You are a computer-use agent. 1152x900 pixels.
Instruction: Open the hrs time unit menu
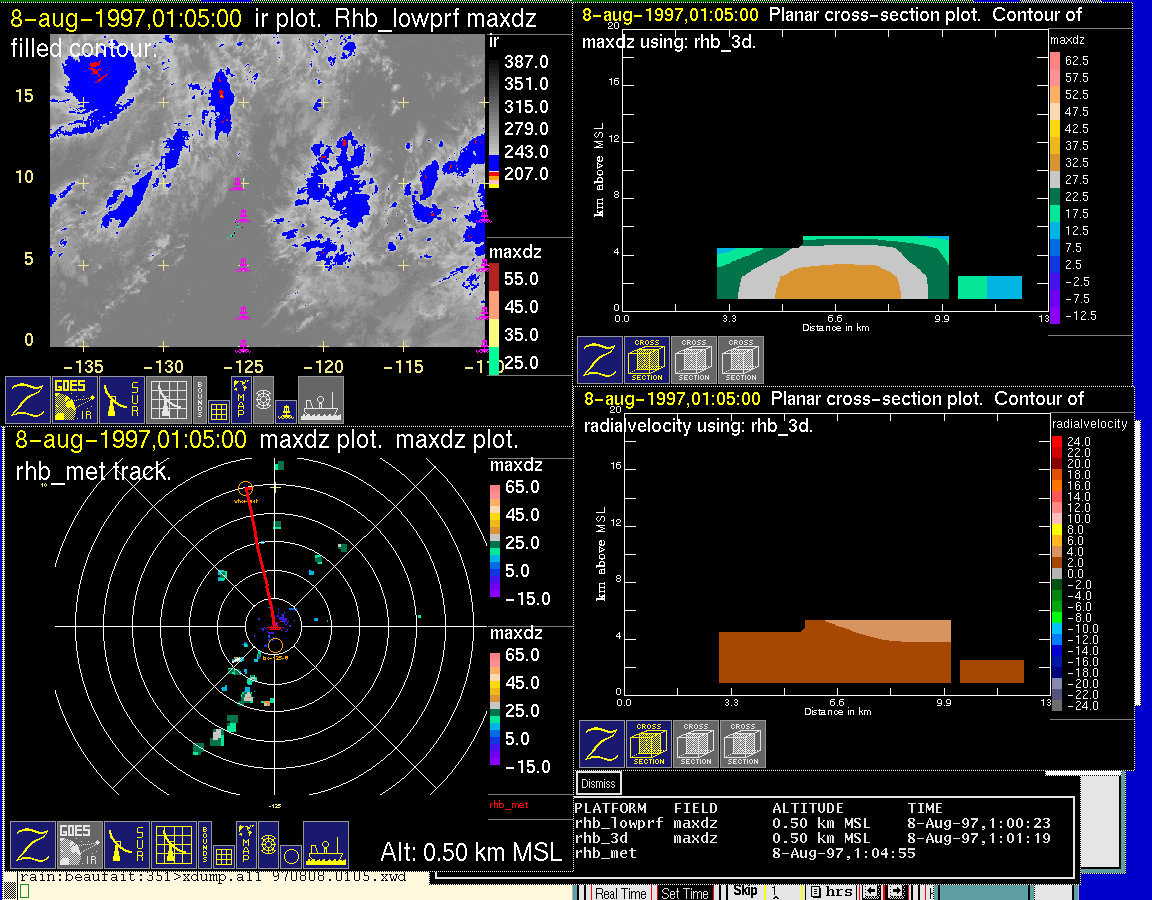coord(831,892)
